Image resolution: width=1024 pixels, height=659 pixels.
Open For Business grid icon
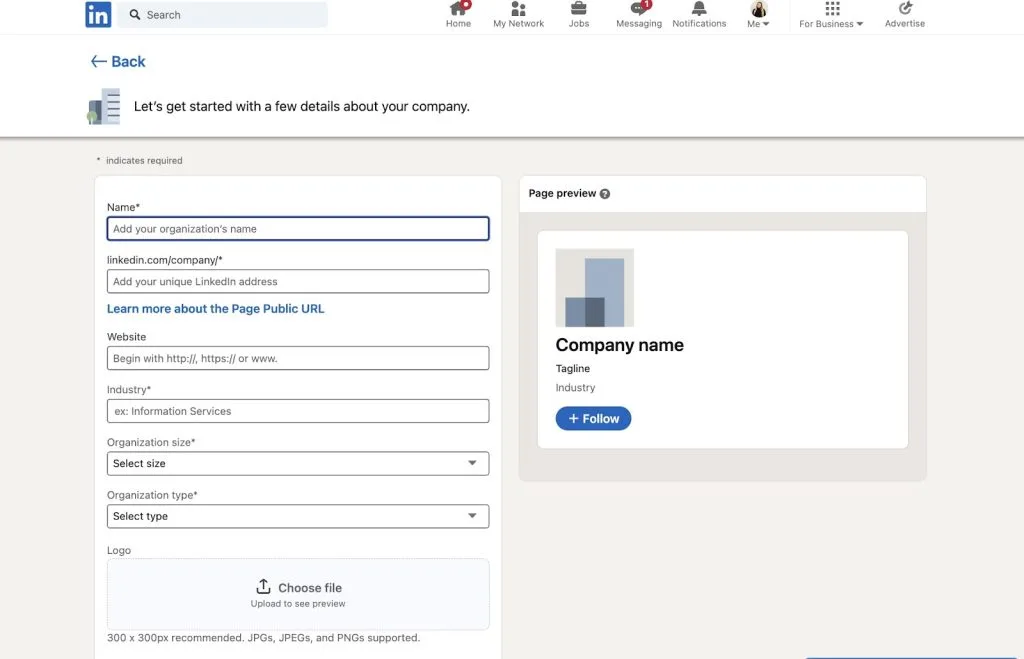832,8
